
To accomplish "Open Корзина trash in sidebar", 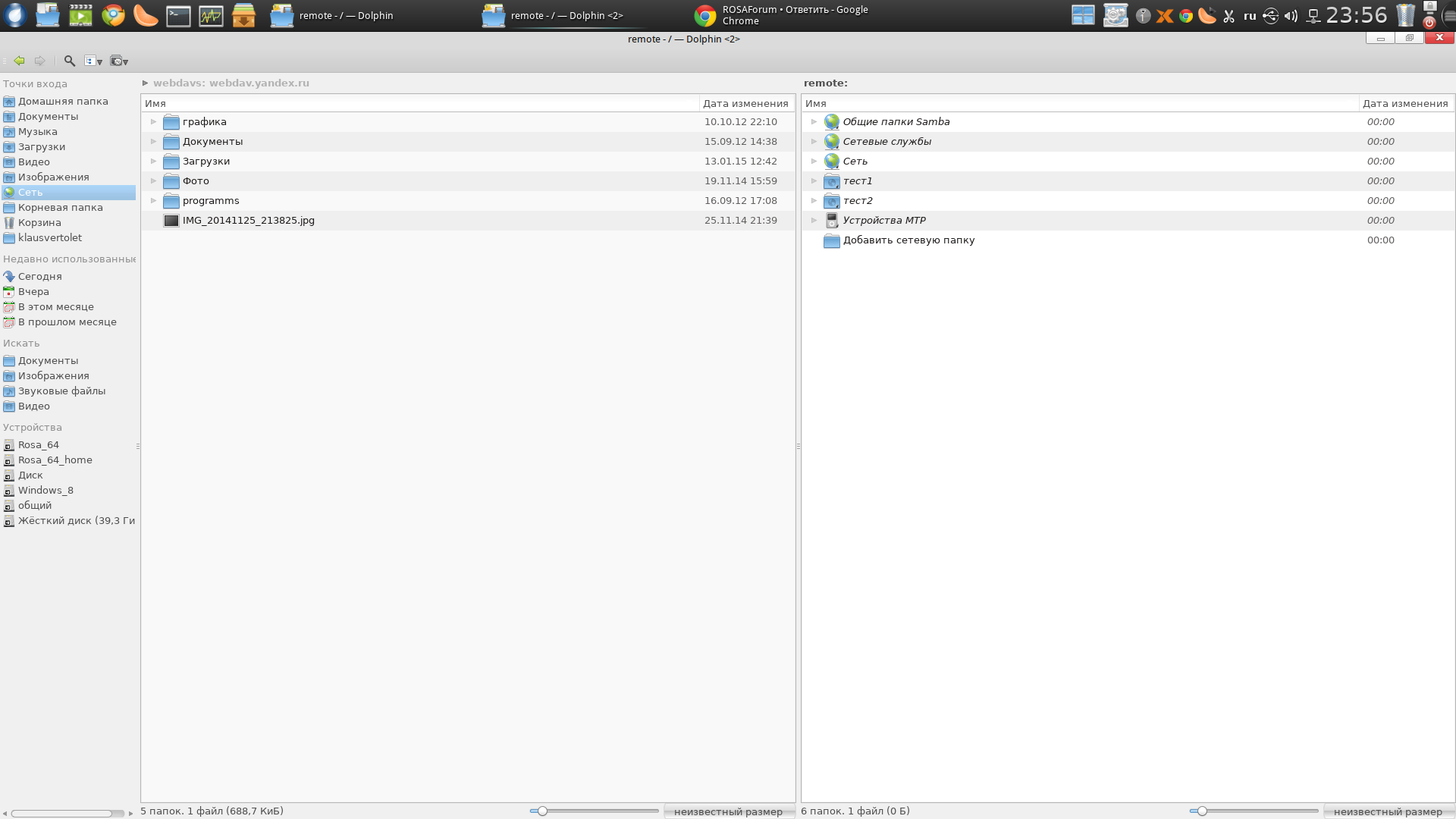I will (x=39, y=223).
